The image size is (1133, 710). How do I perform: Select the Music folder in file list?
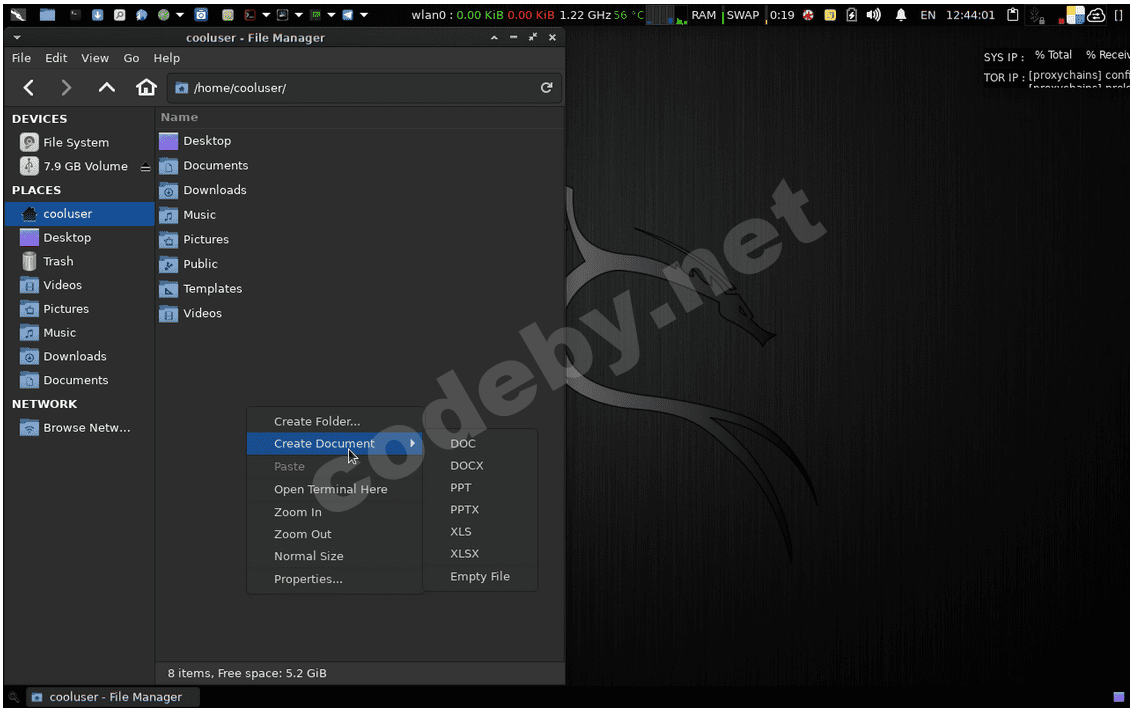point(188,215)
